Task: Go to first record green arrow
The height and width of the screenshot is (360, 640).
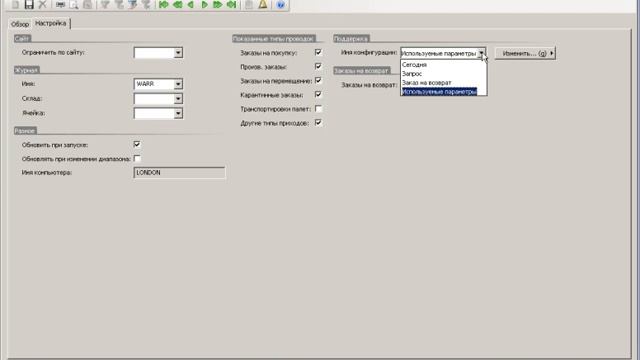Action: tap(164, 4)
